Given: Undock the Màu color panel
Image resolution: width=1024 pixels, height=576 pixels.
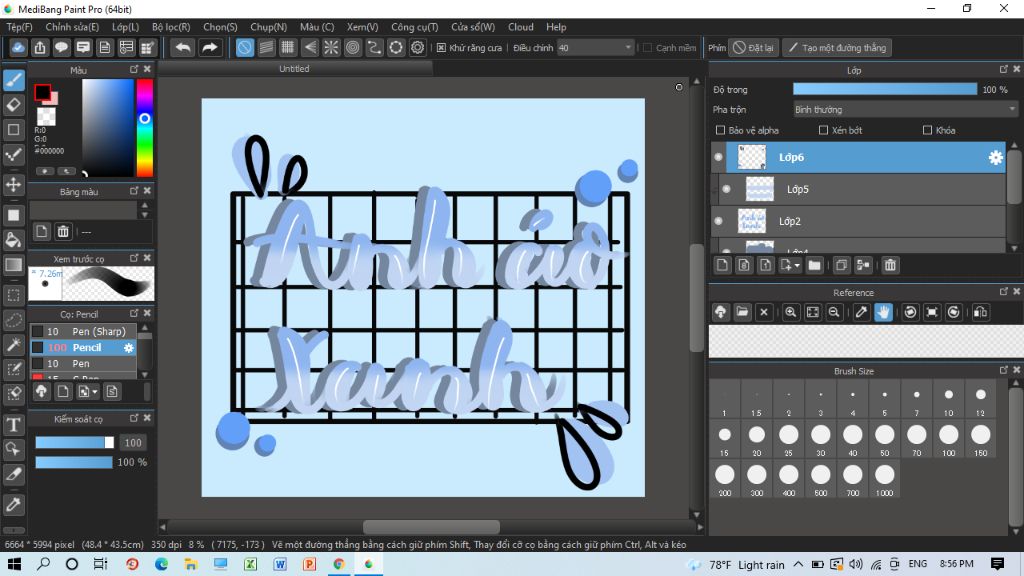Looking at the screenshot, I should 134,69.
